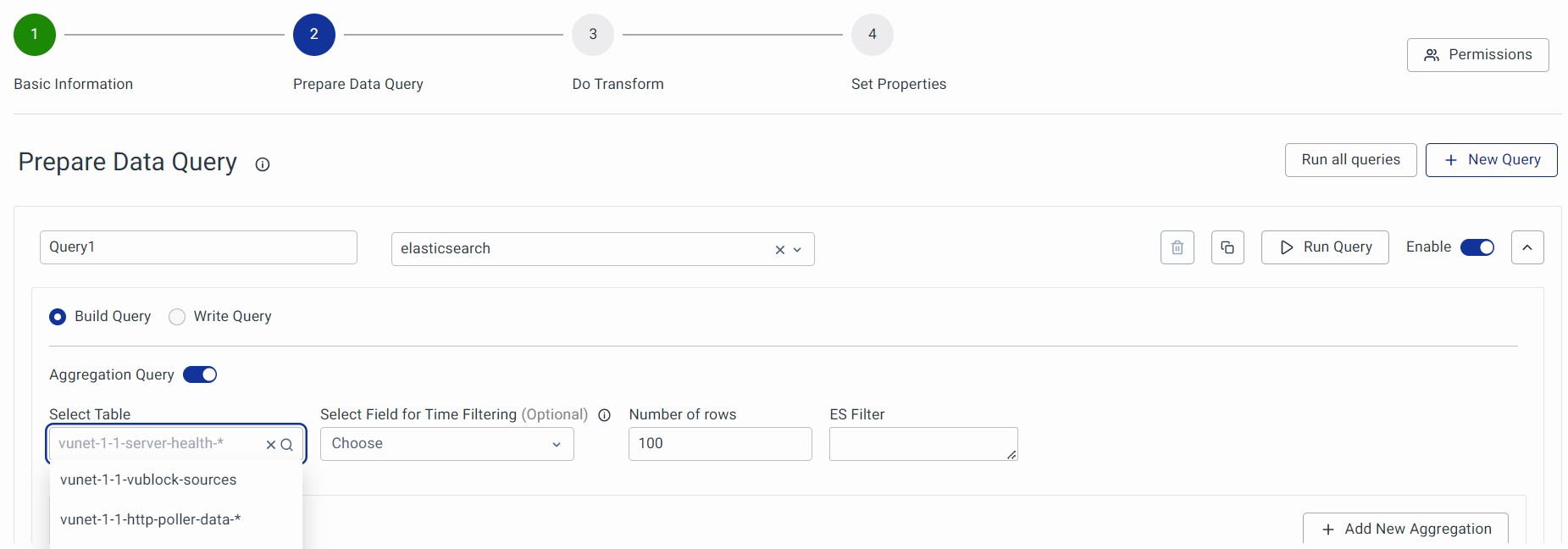Click the Run all queries button
The height and width of the screenshot is (549, 1568).
(x=1350, y=160)
